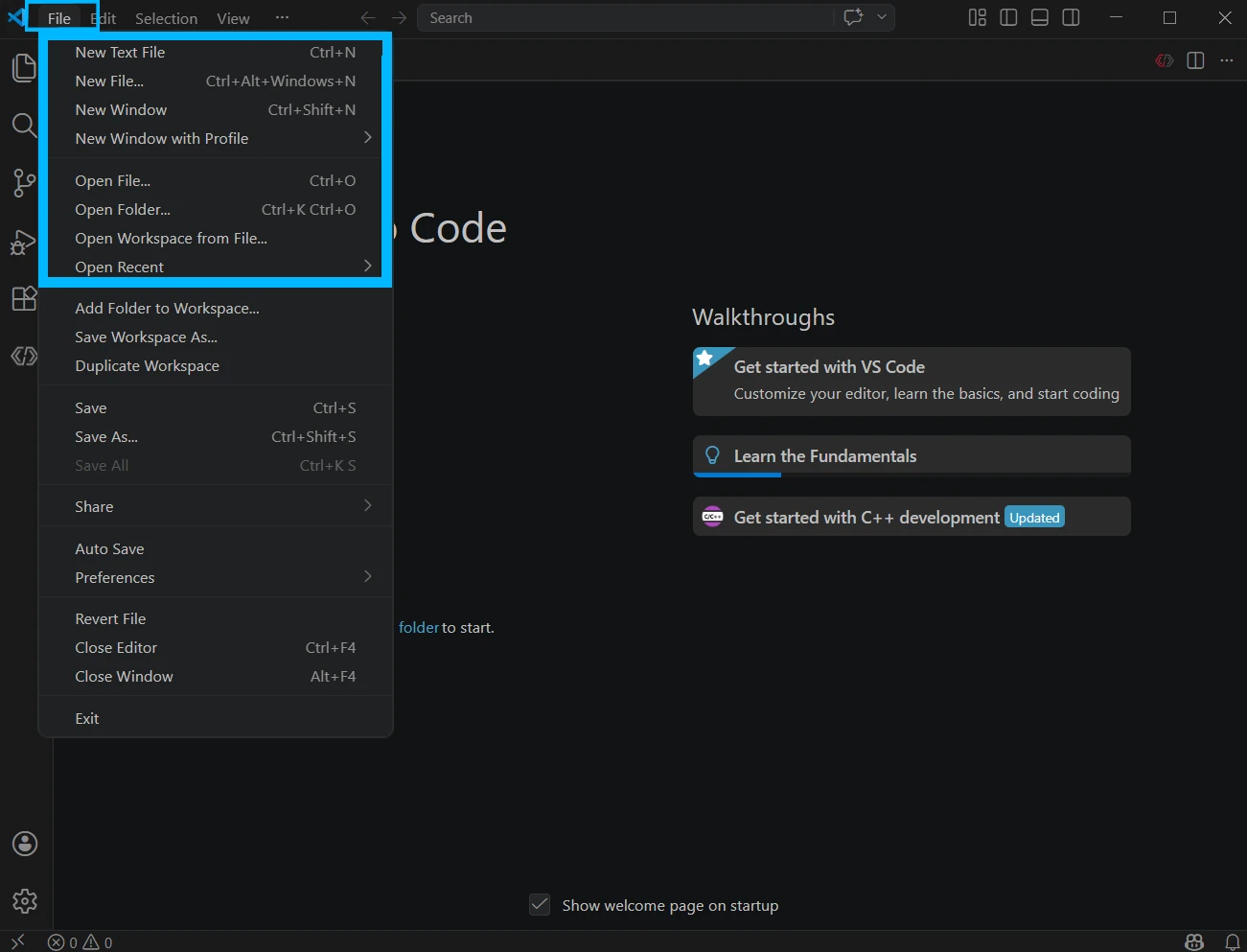Open Run and Debug view

[x=25, y=242]
